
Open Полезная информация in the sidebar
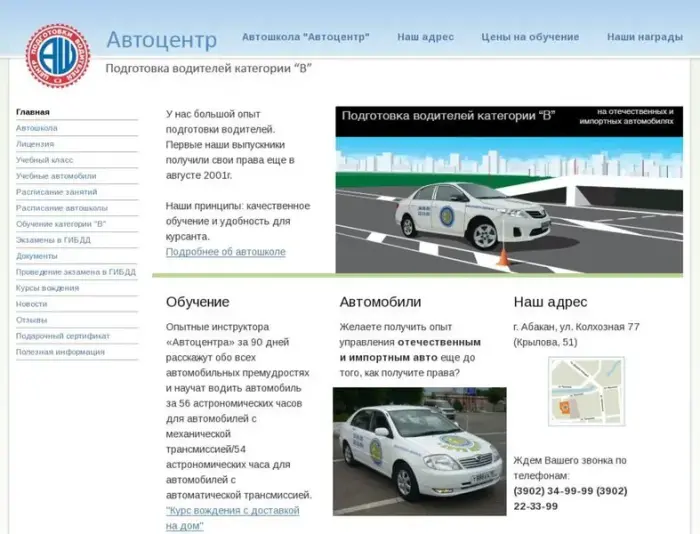pyautogui.click(x=60, y=352)
